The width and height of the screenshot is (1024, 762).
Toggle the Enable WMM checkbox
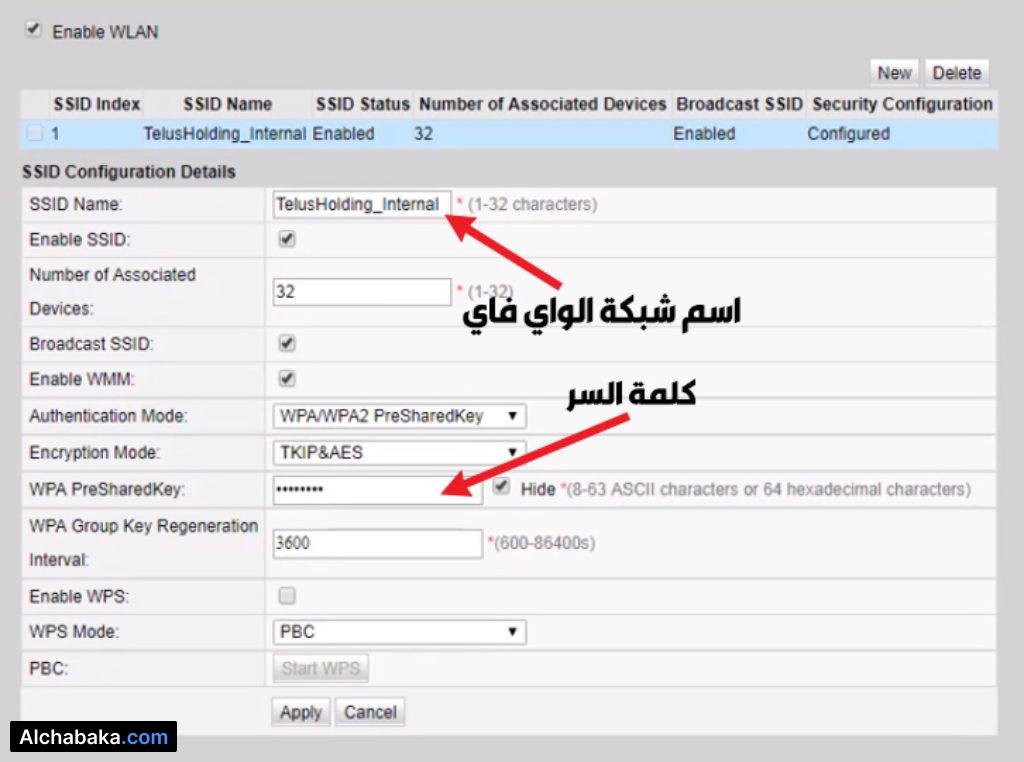click(x=287, y=380)
